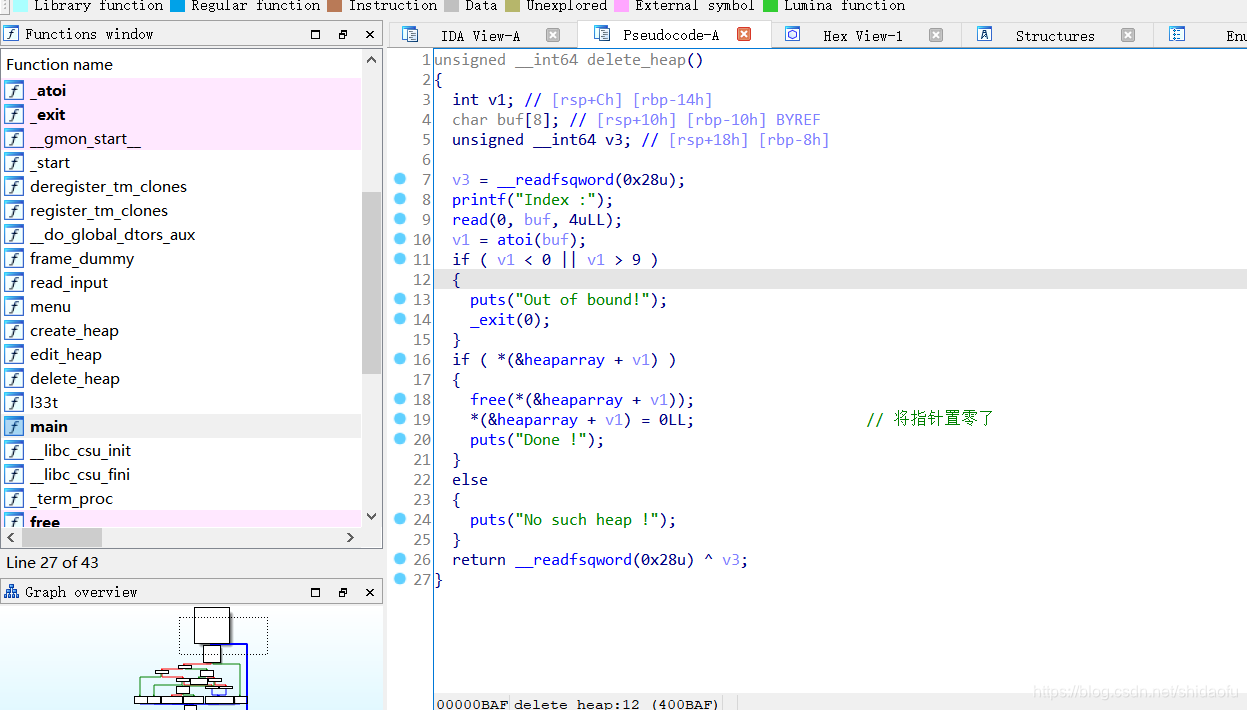This screenshot has width=1247, height=710.
Task: Click the heaparray identifier on line 18
Action: (582, 400)
